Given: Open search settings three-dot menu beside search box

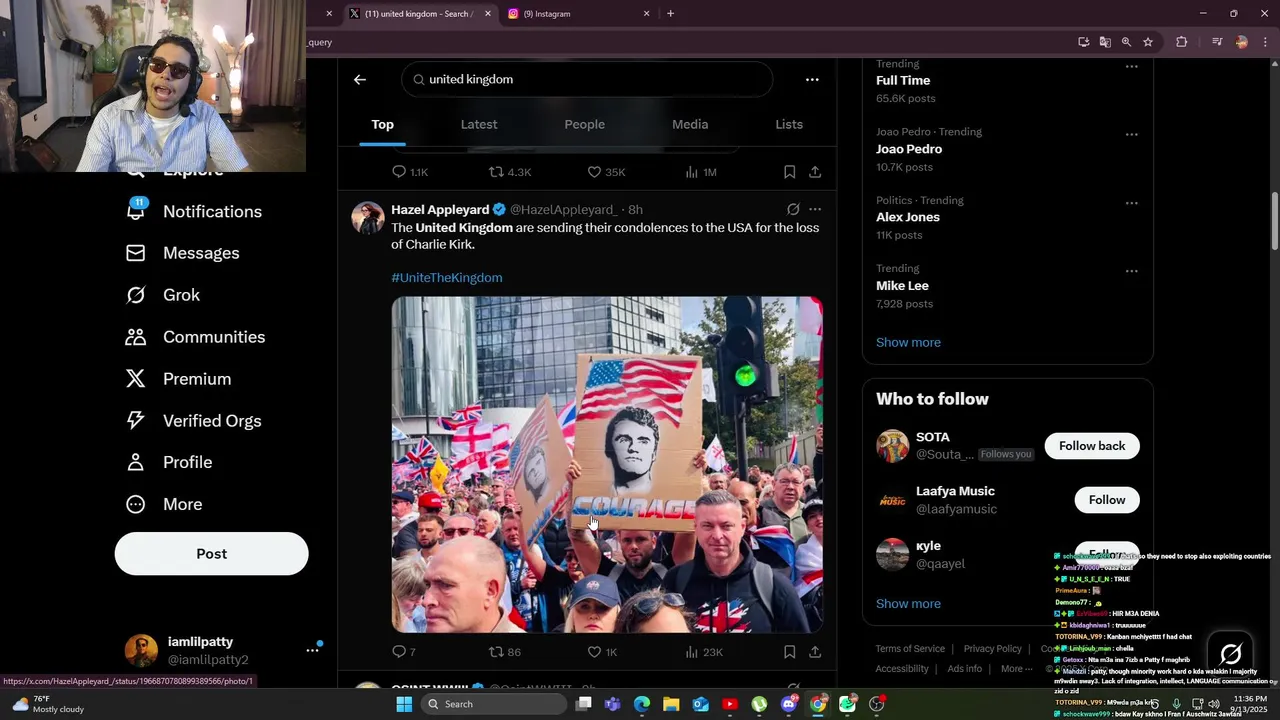Looking at the screenshot, I should [x=812, y=80].
